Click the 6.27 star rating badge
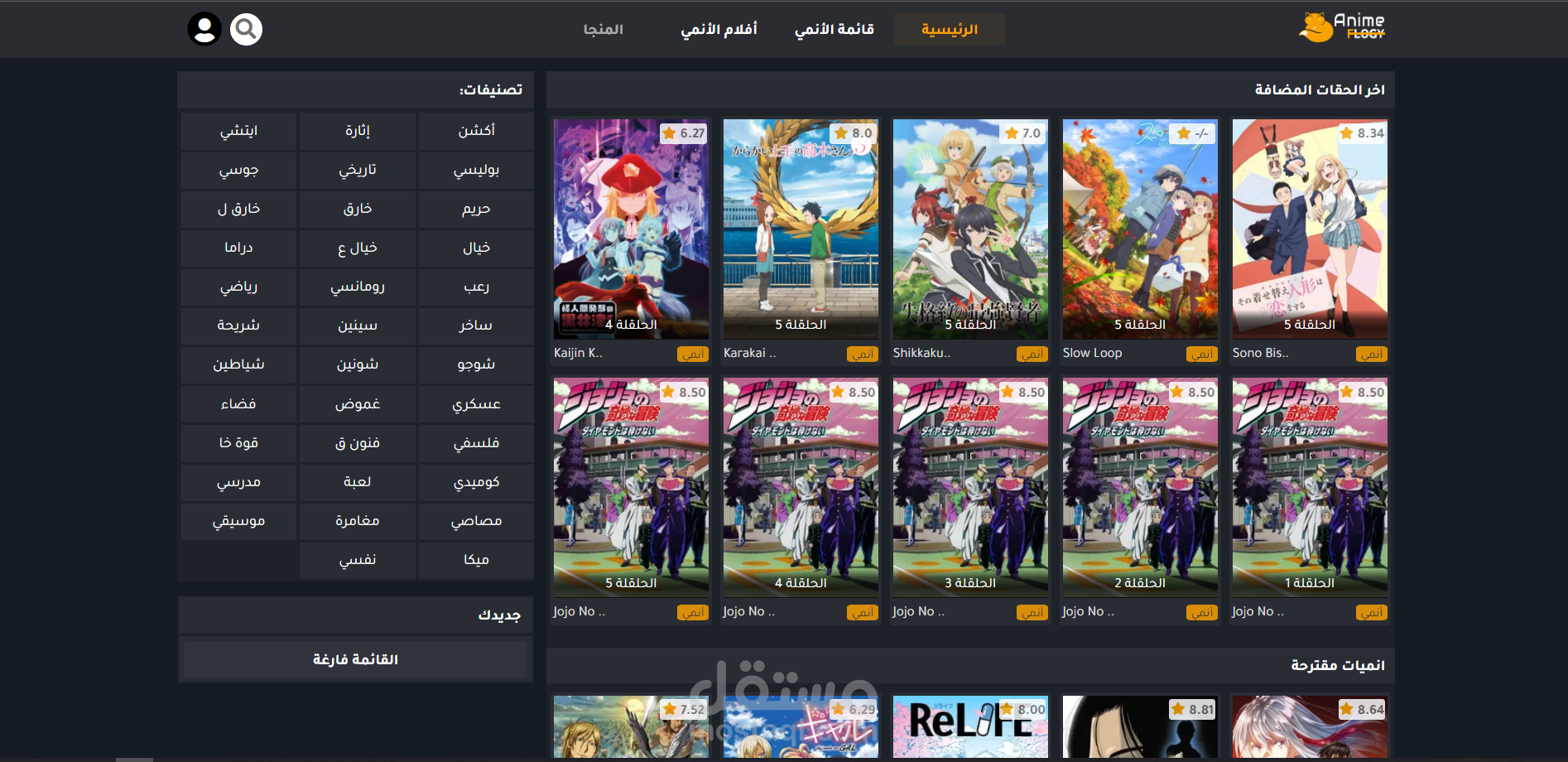 click(684, 133)
